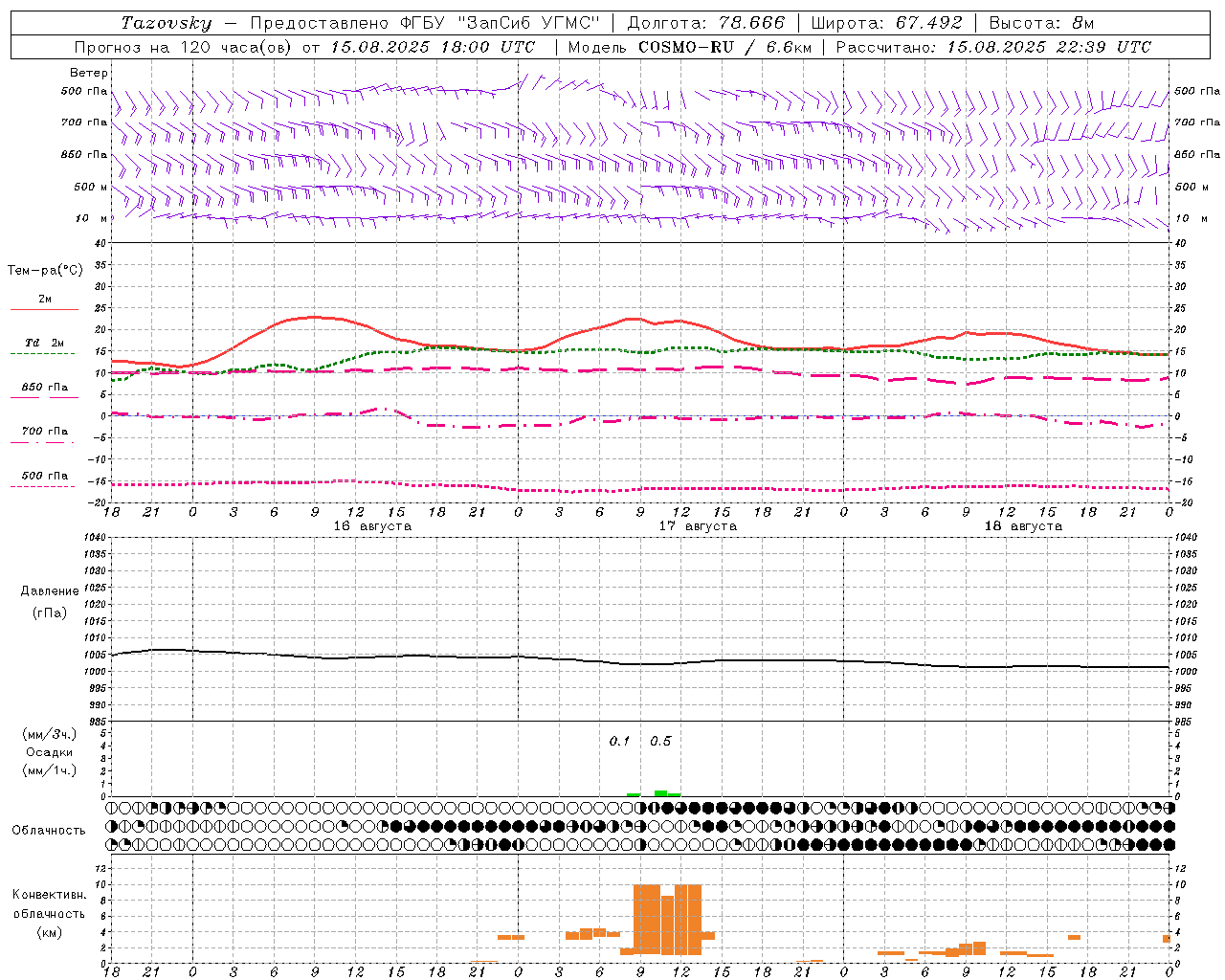Click the 16 августа date label

[372, 526]
